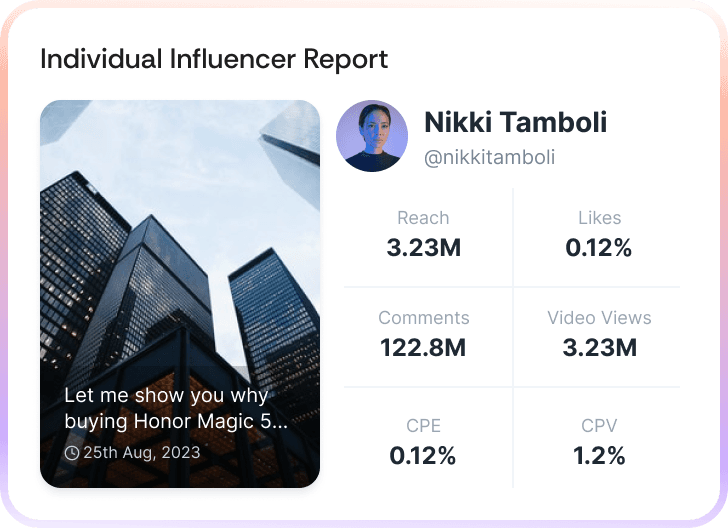Select the name Nikki Tamboli
This screenshot has height=528, width=728.
point(515,123)
